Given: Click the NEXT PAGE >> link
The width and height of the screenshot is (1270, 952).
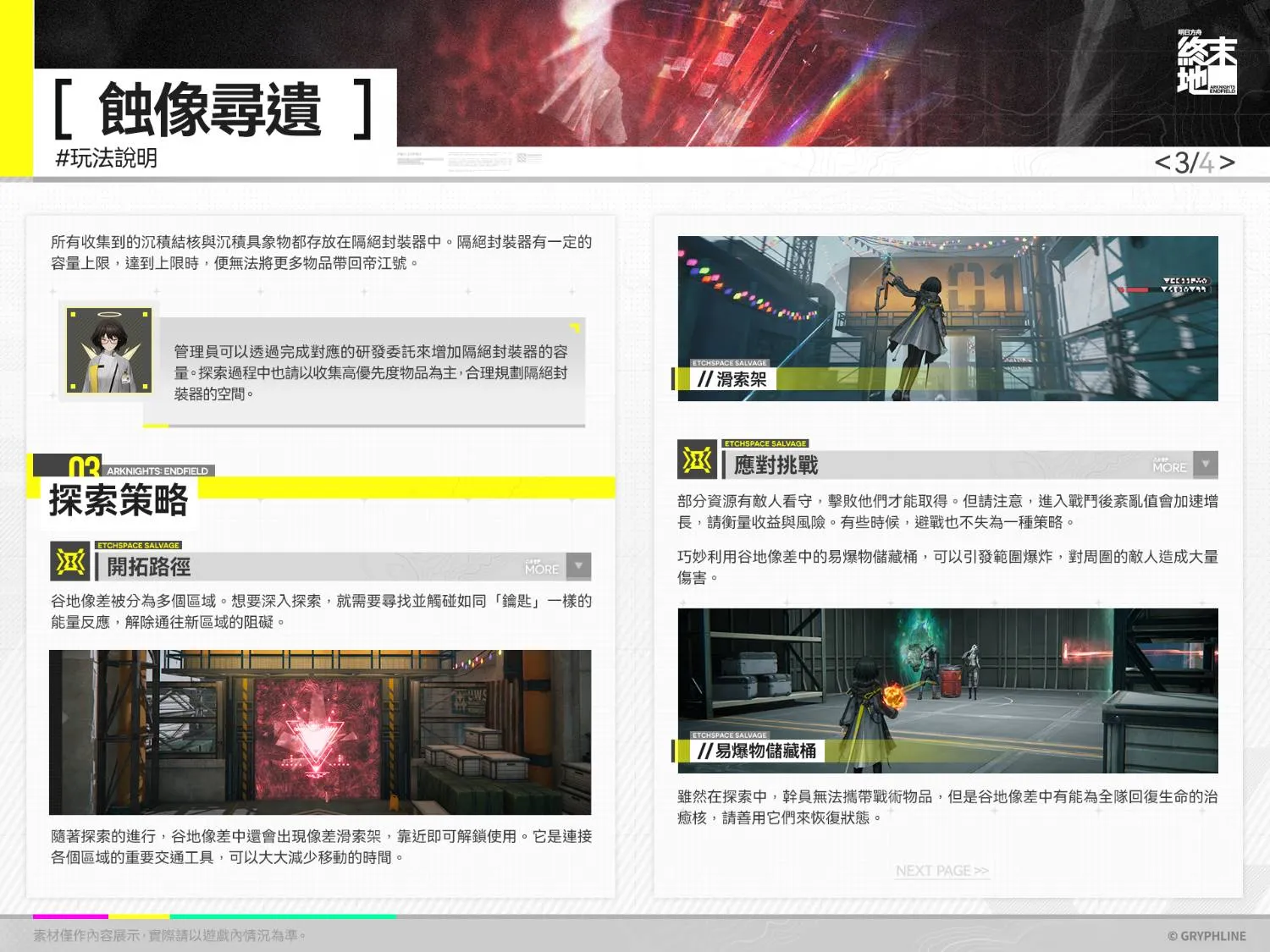Looking at the screenshot, I should [x=941, y=871].
